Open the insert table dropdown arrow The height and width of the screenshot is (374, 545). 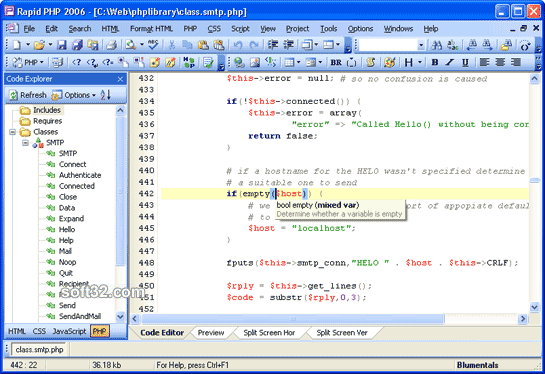point(298,63)
